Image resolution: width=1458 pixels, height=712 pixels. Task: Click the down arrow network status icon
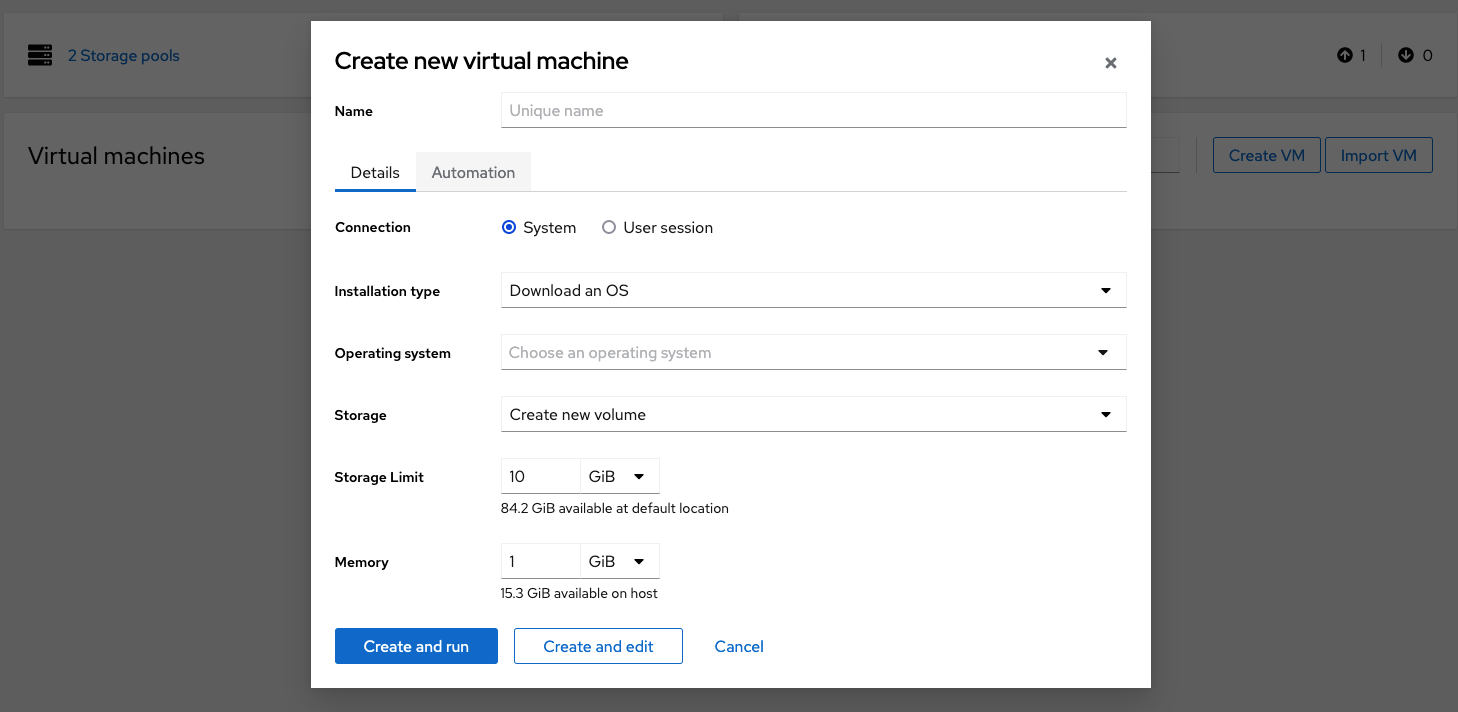point(1406,55)
